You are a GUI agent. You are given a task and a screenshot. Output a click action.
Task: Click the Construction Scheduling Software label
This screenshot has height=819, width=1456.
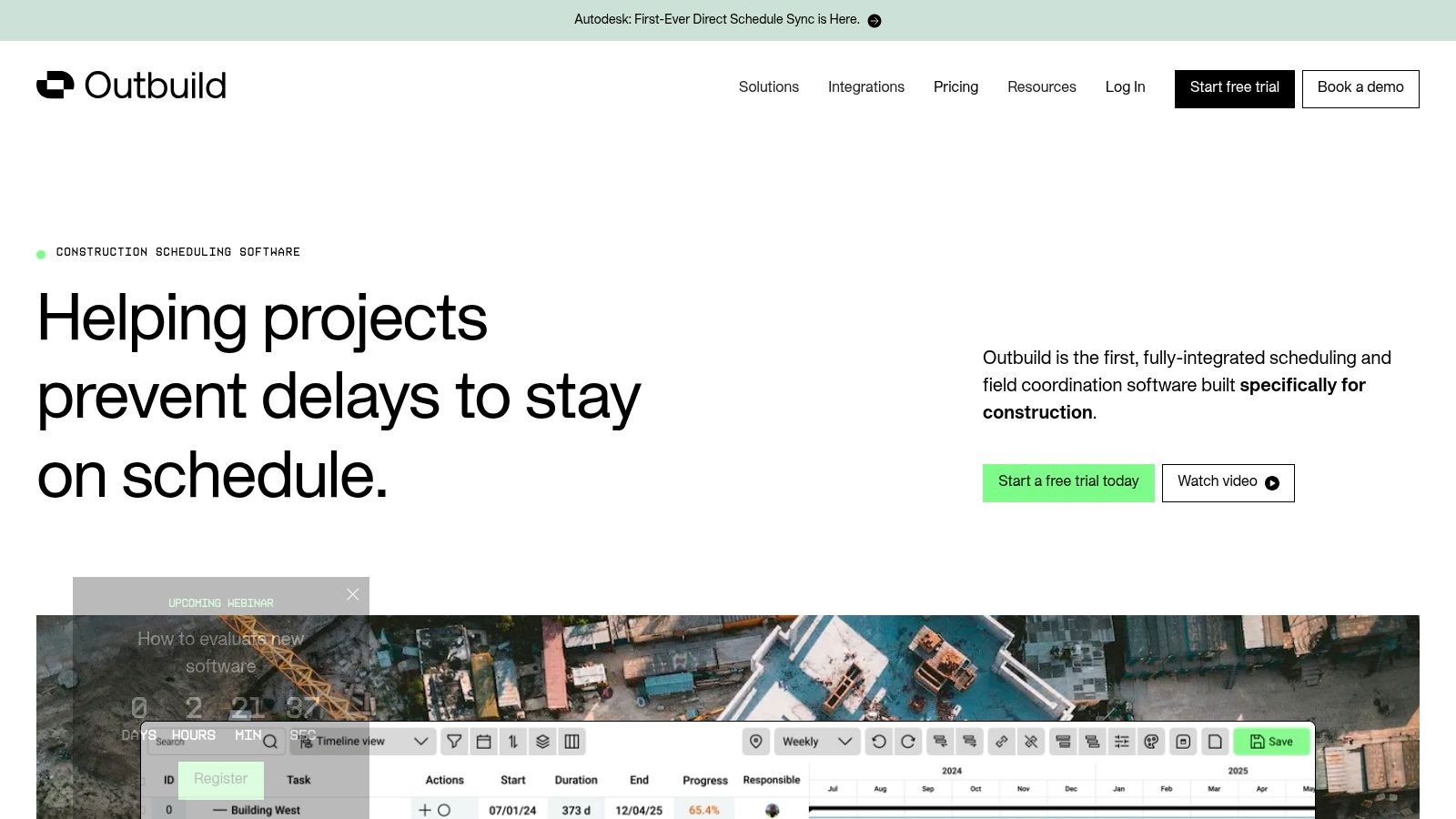[178, 252]
